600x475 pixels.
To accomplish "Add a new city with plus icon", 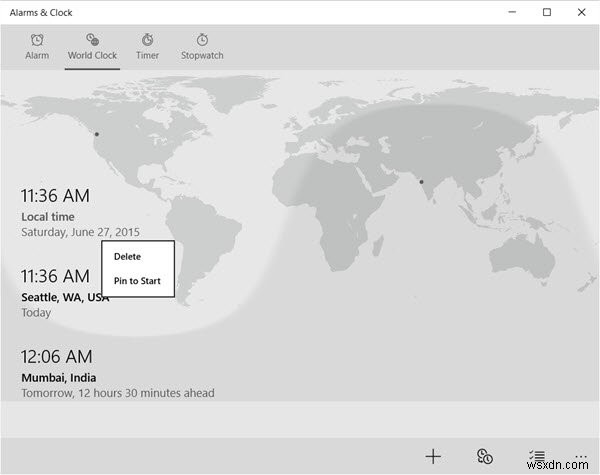I will pos(433,457).
